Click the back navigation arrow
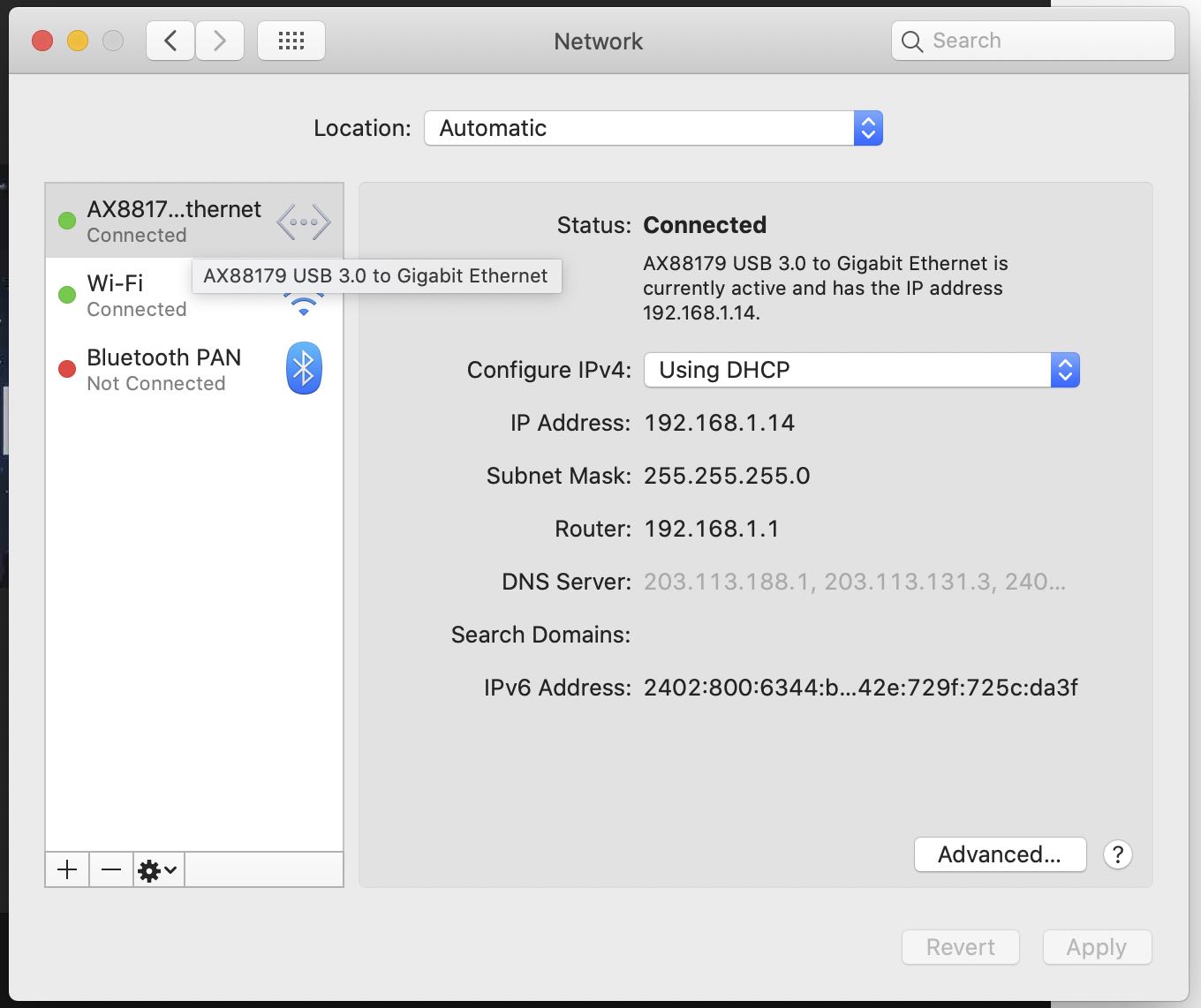Image resolution: width=1201 pixels, height=1008 pixels. [170, 41]
